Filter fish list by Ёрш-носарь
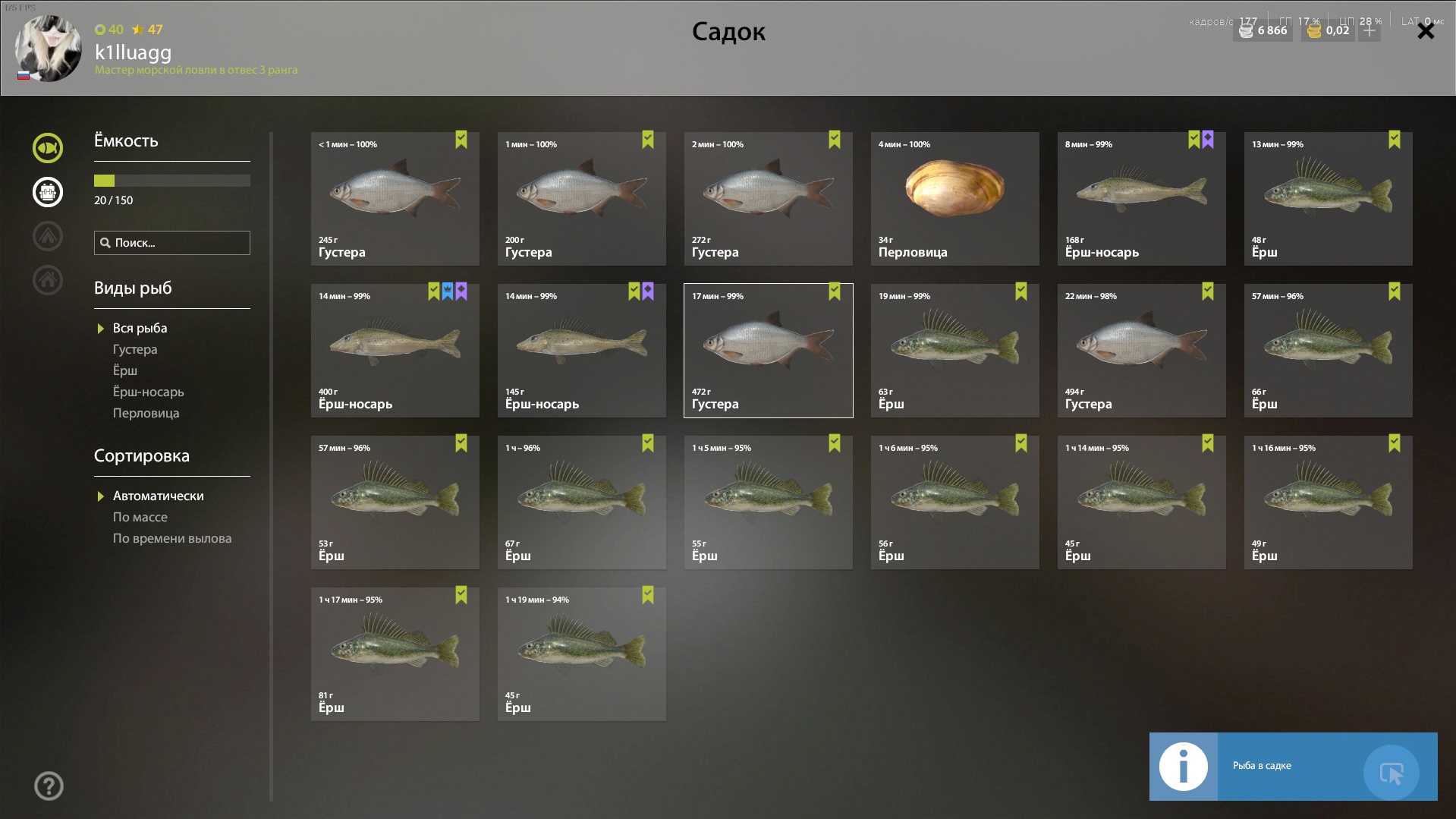Image resolution: width=1456 pixels, height=819 pixels. (x=149, y=392)
